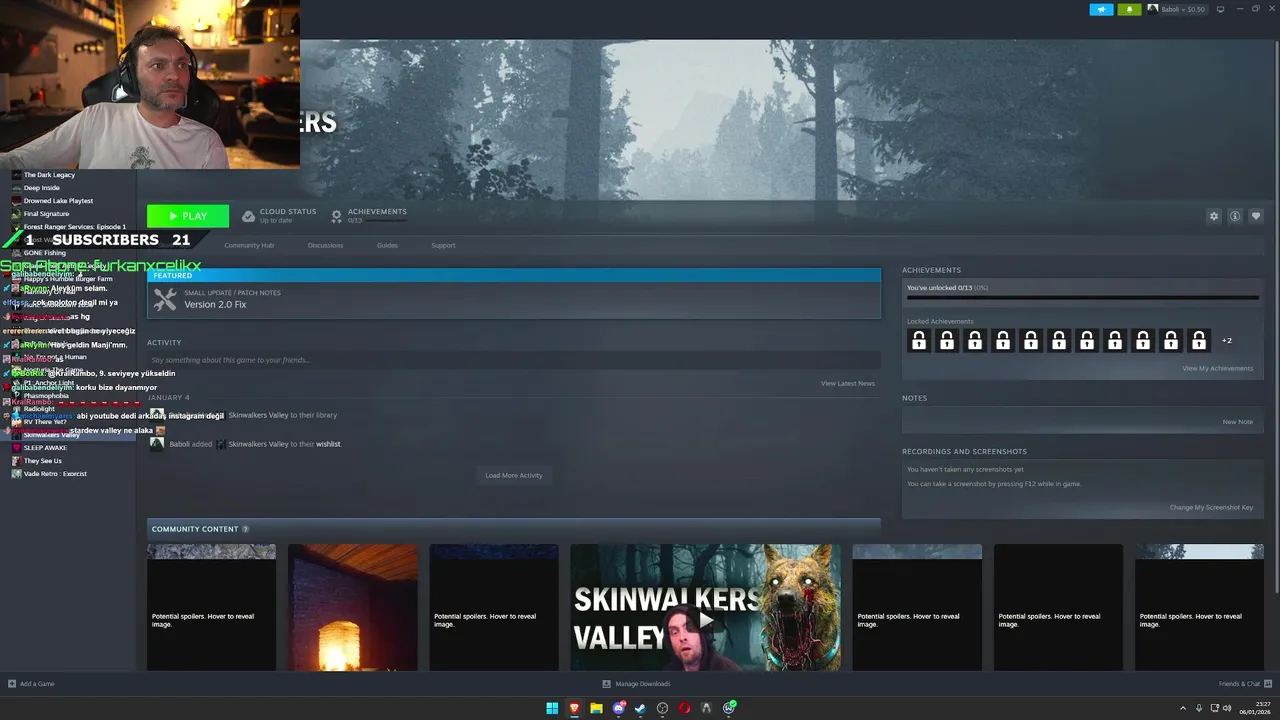
Task: Select Skinwalkers Valley in library list
Action: click(x=51, y=435)
